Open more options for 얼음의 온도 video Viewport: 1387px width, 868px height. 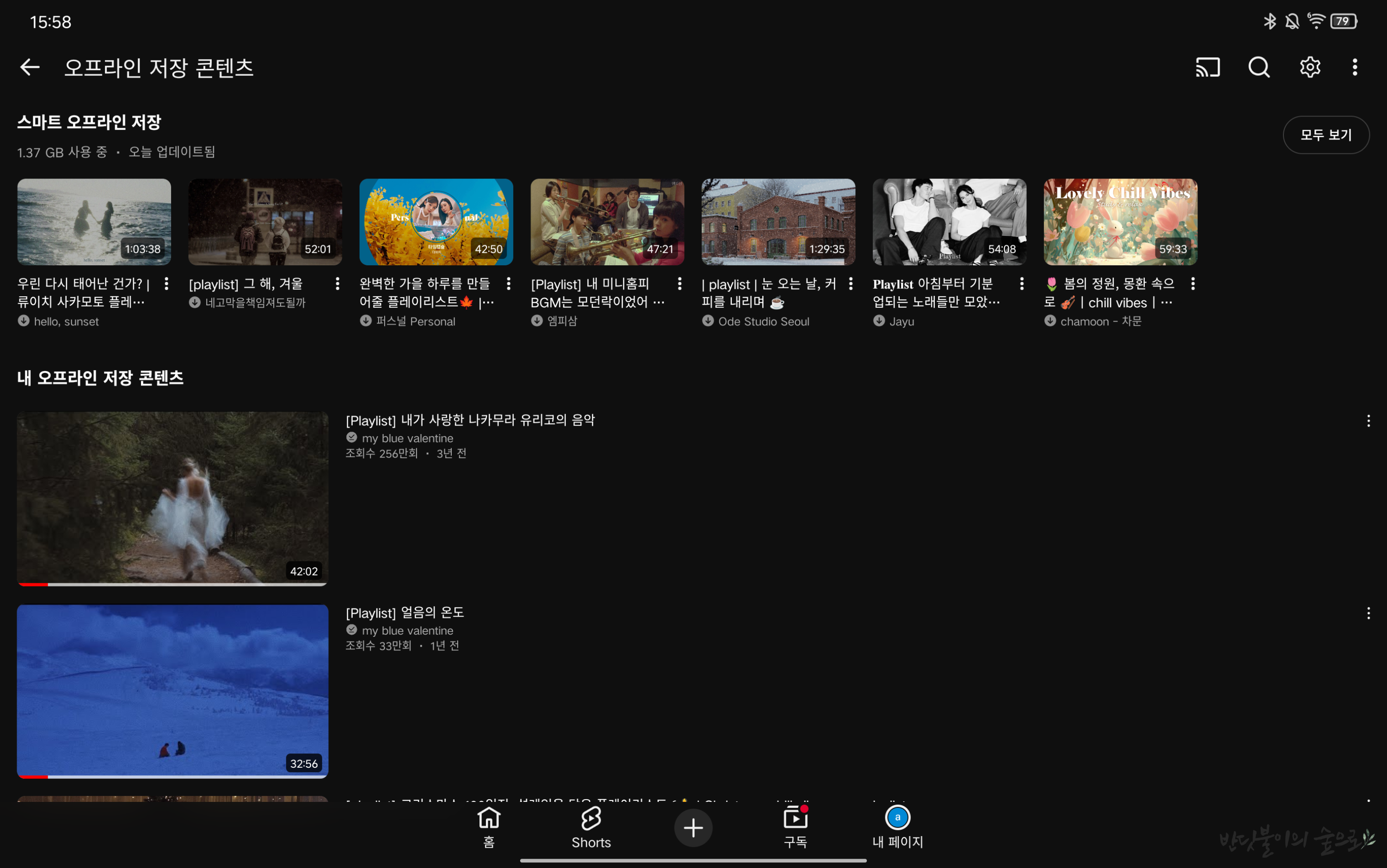click(x=1368, y=613)
